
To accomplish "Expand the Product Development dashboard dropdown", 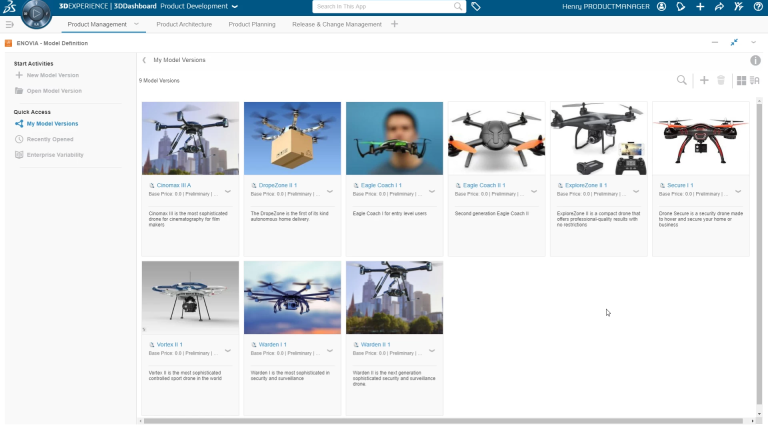I will pos(235,6).
